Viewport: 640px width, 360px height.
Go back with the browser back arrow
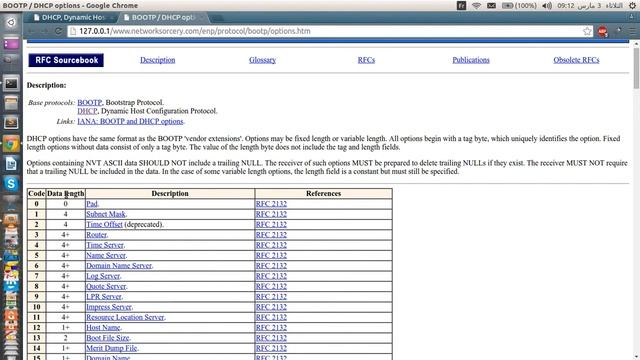(31, 31)
